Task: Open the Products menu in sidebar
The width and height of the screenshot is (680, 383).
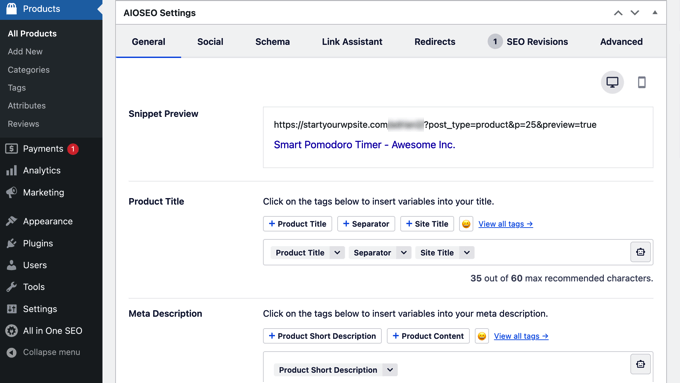Action: pos(51,9)
